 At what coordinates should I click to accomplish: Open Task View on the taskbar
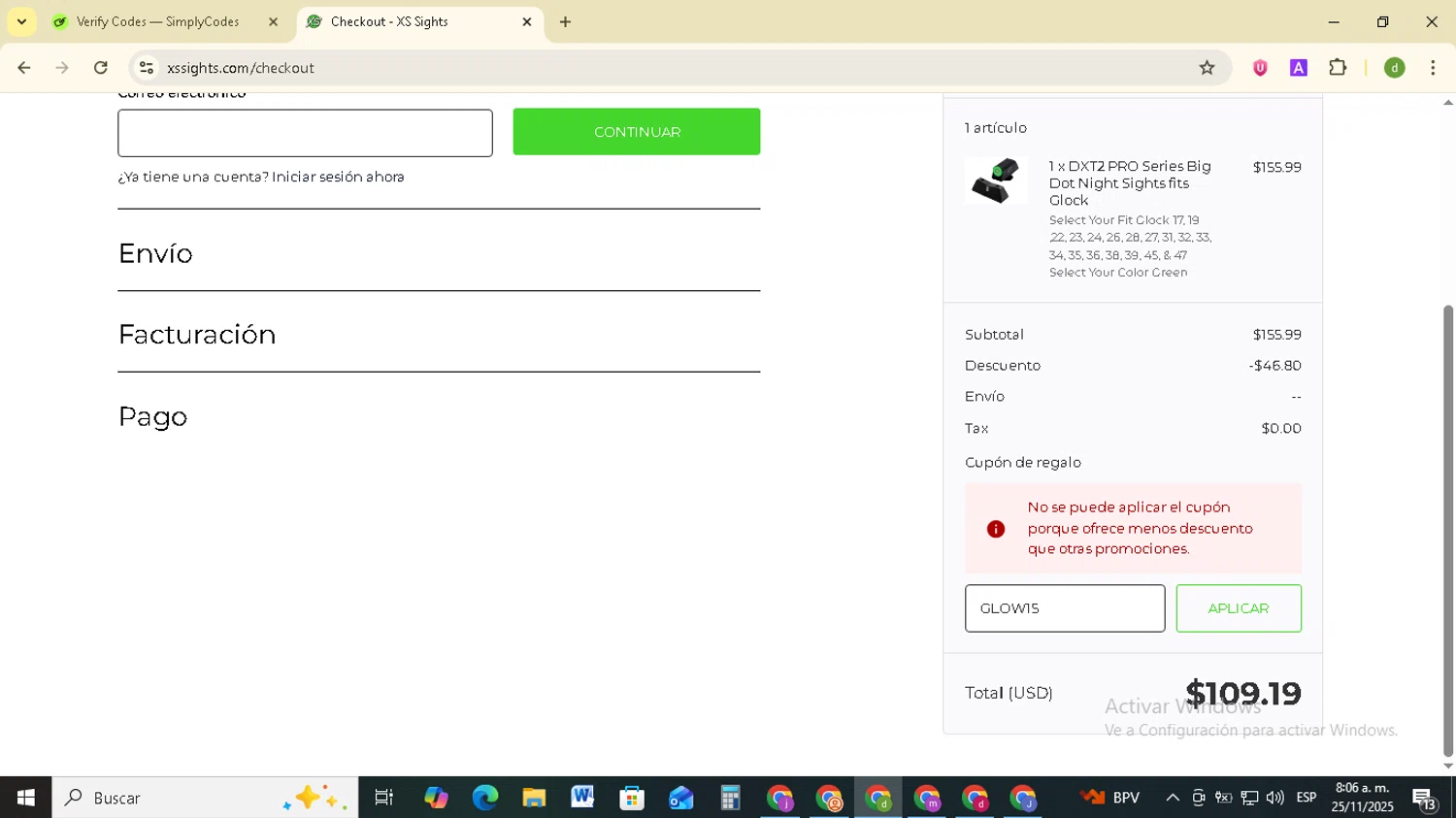pos(384,798)
